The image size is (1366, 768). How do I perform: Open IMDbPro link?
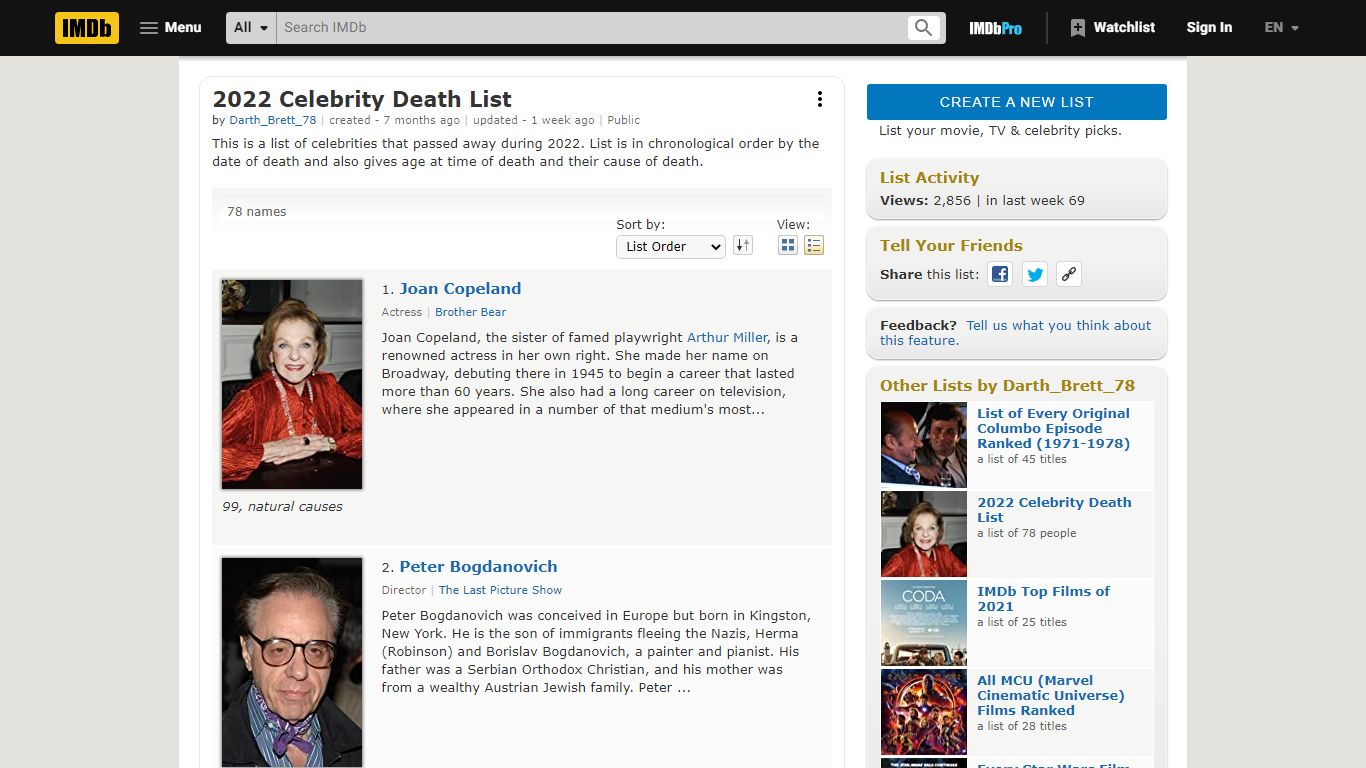point(995,28)
